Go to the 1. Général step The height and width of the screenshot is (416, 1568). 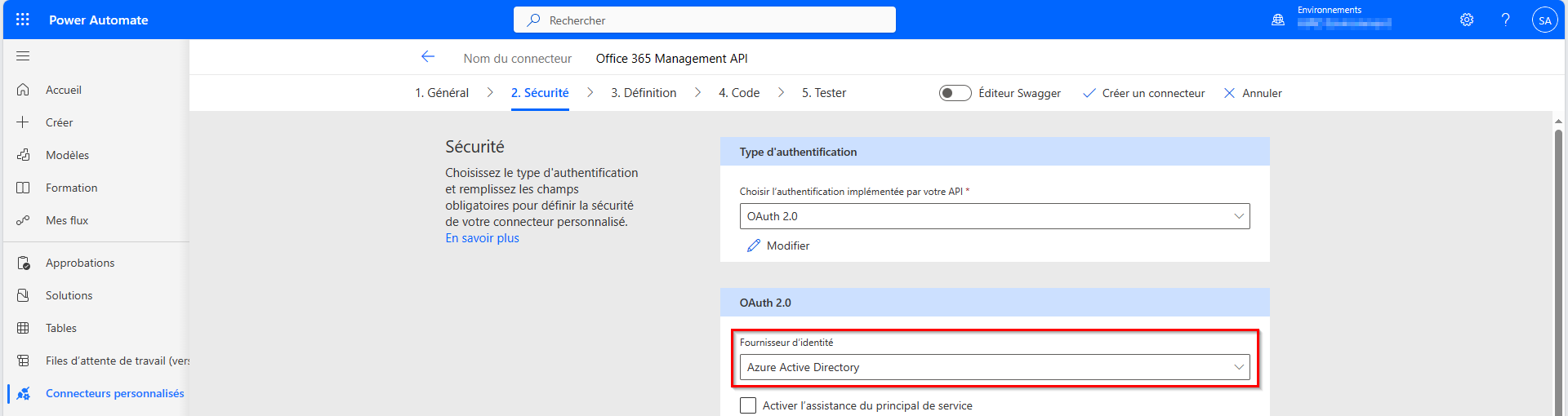click(x=442, y=93)
